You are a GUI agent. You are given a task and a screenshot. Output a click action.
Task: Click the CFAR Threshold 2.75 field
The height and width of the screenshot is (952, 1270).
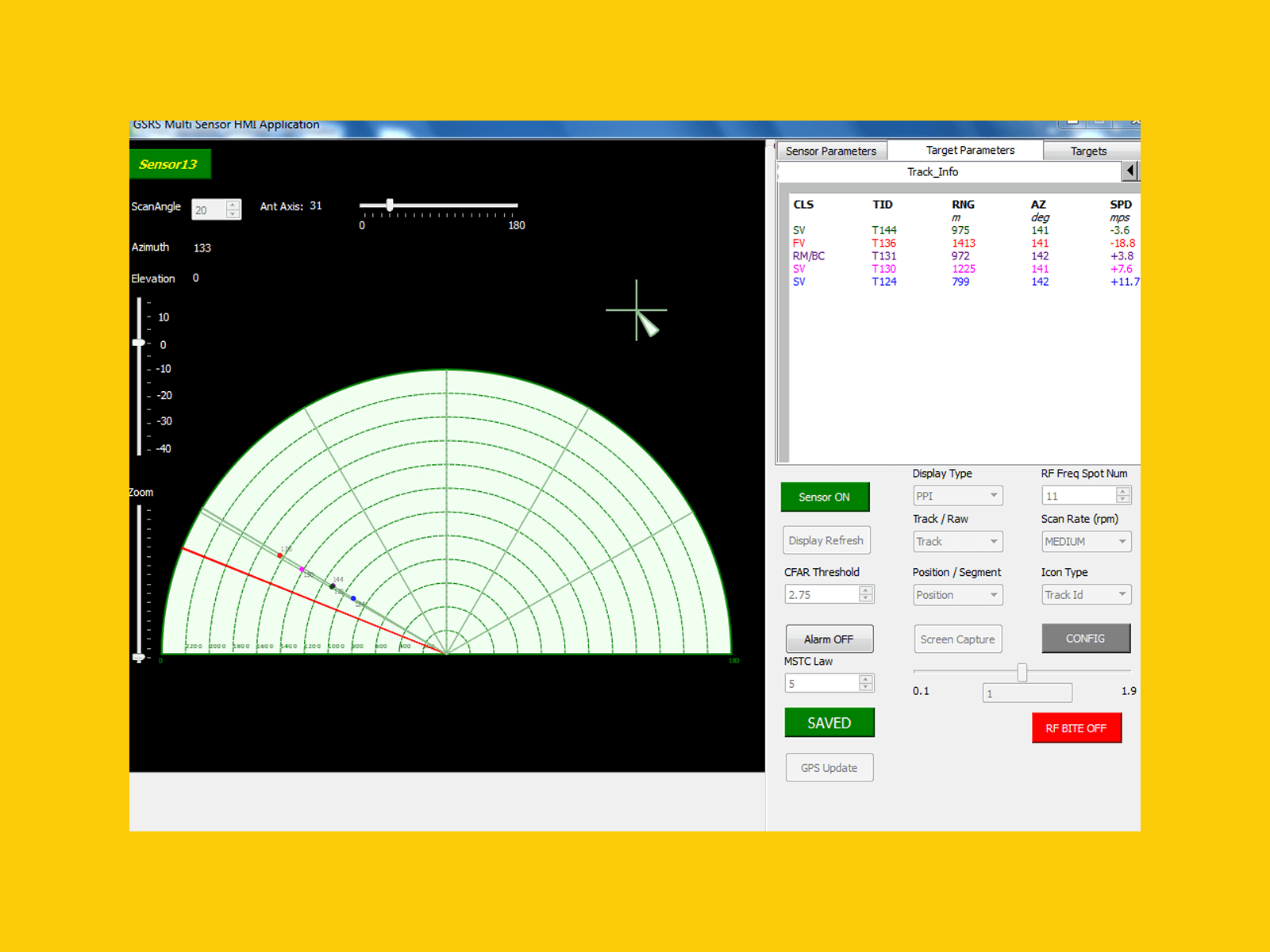822,594
